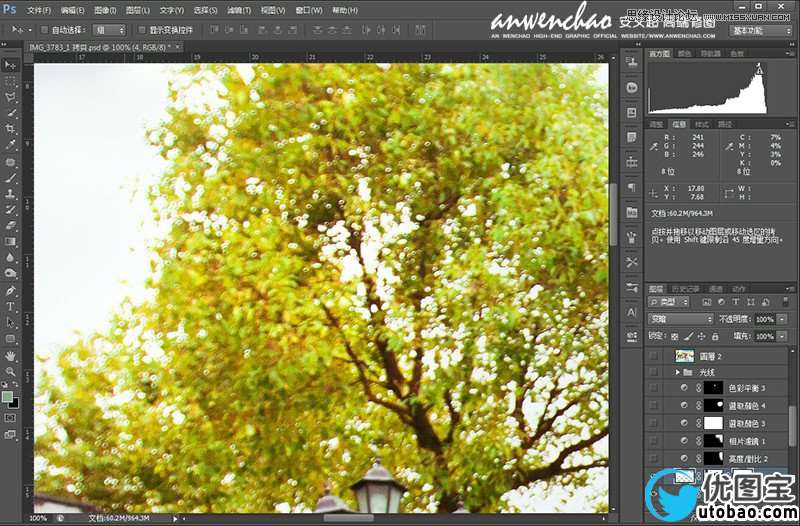Select the Rectangle shape tool
The image size is (800, 526).
pos(10,339)
